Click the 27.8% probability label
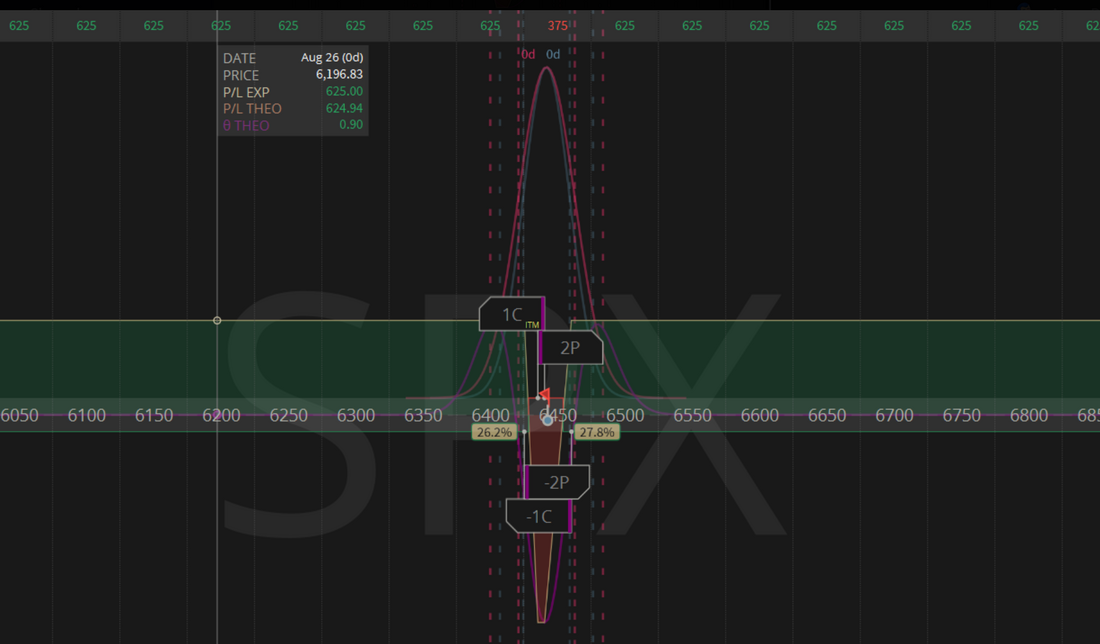1100x644 pixels. tap(596, 432)
